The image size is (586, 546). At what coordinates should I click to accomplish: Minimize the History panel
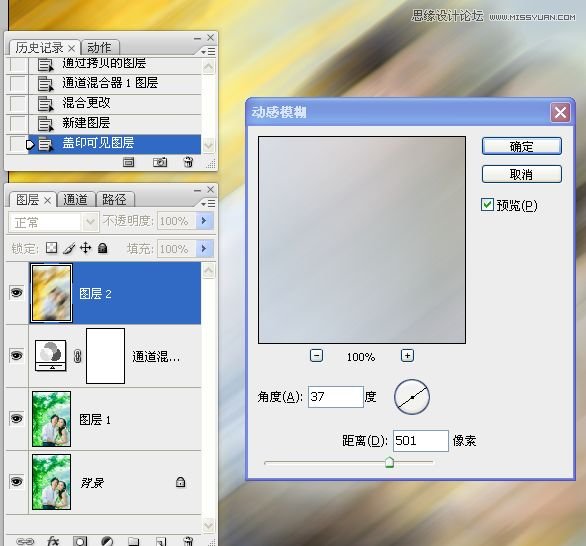[197, 38]
